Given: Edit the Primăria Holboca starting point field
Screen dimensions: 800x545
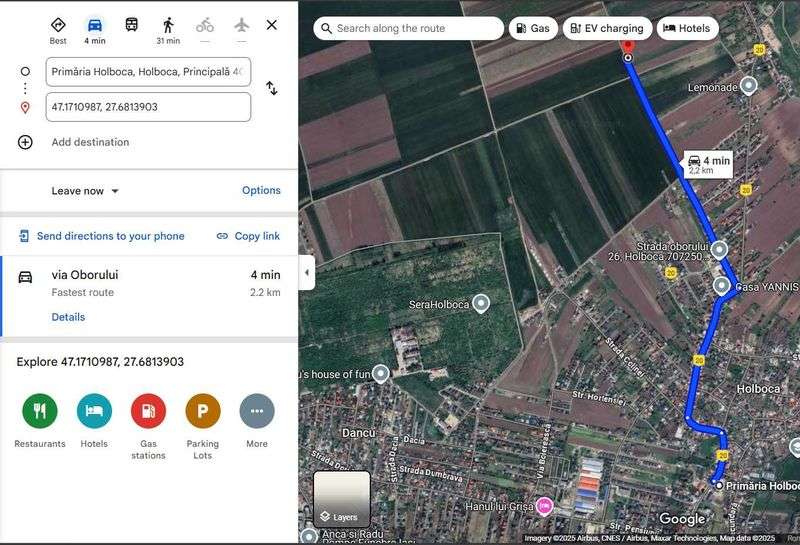Looking at the screenshot, I should tap(148, 72).
